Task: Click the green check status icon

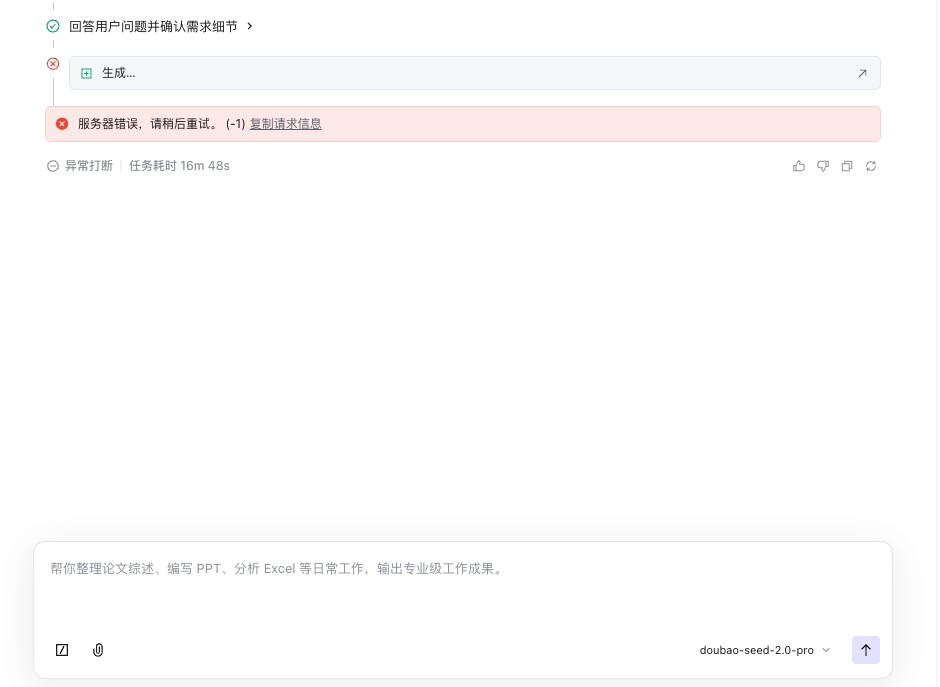Action: pos(53,26)
